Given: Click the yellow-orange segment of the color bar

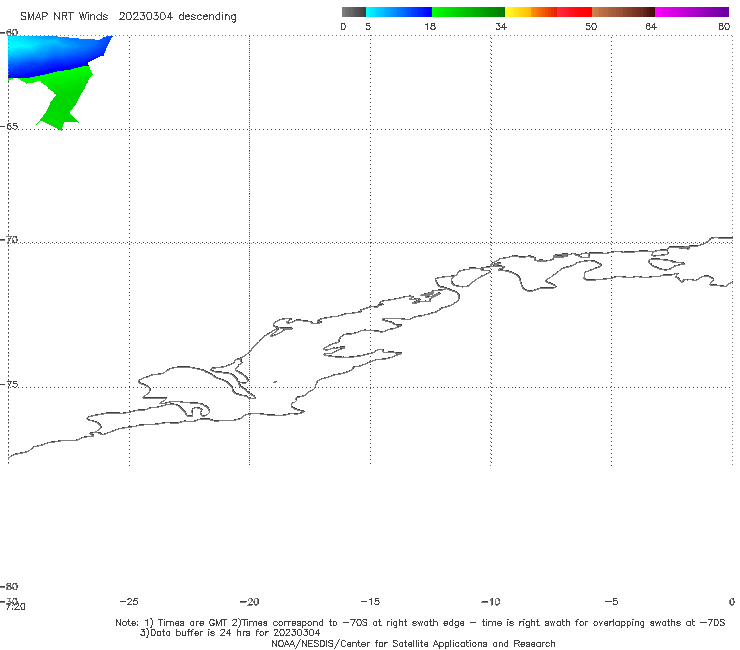Looking at the screenshot, I should pos(531,12).
